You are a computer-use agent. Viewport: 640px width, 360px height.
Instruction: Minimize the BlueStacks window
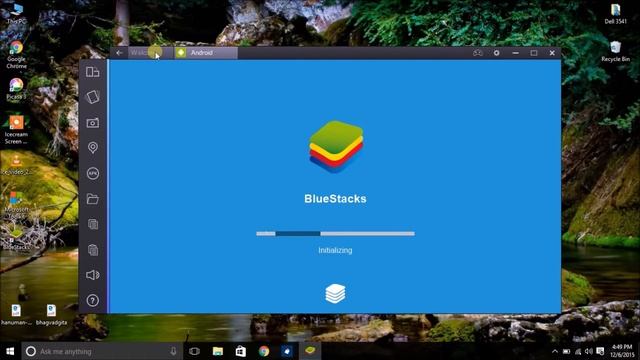[516, 53]
